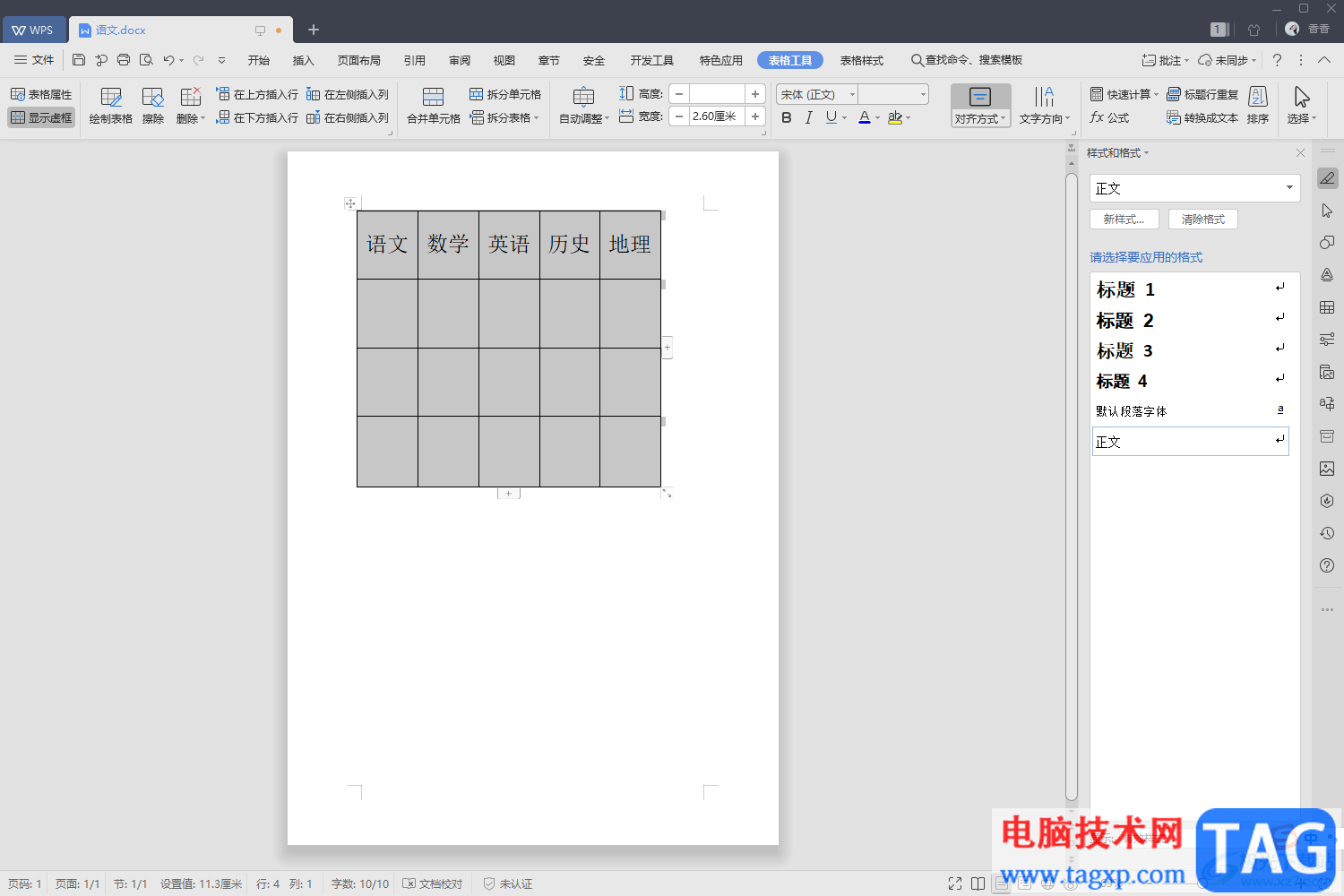1344x896 pixels.
Task: Click Convert to Text (转换成文本)
Action: (1202, 117)
